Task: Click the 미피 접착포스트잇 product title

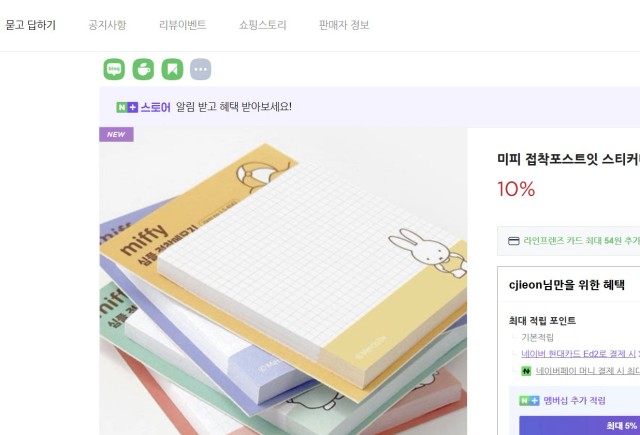Action: pyautogui.click(x=568, y=159)
